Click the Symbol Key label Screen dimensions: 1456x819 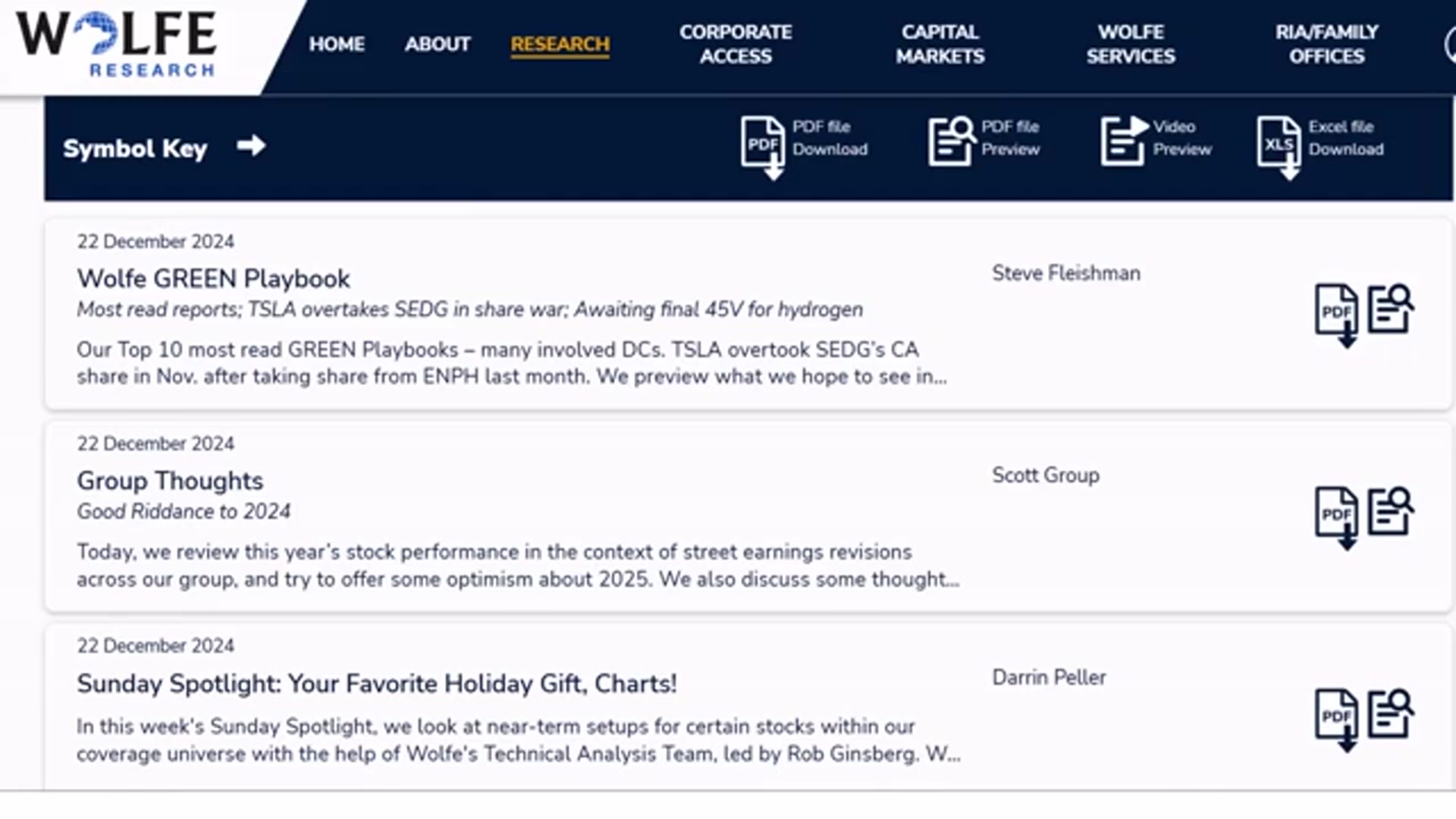pos(135,148)
